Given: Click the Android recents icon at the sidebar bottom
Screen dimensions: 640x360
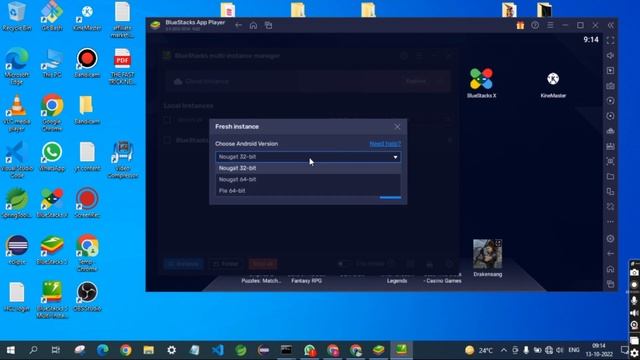Looking at the screenshot, I should pos(610,284).
